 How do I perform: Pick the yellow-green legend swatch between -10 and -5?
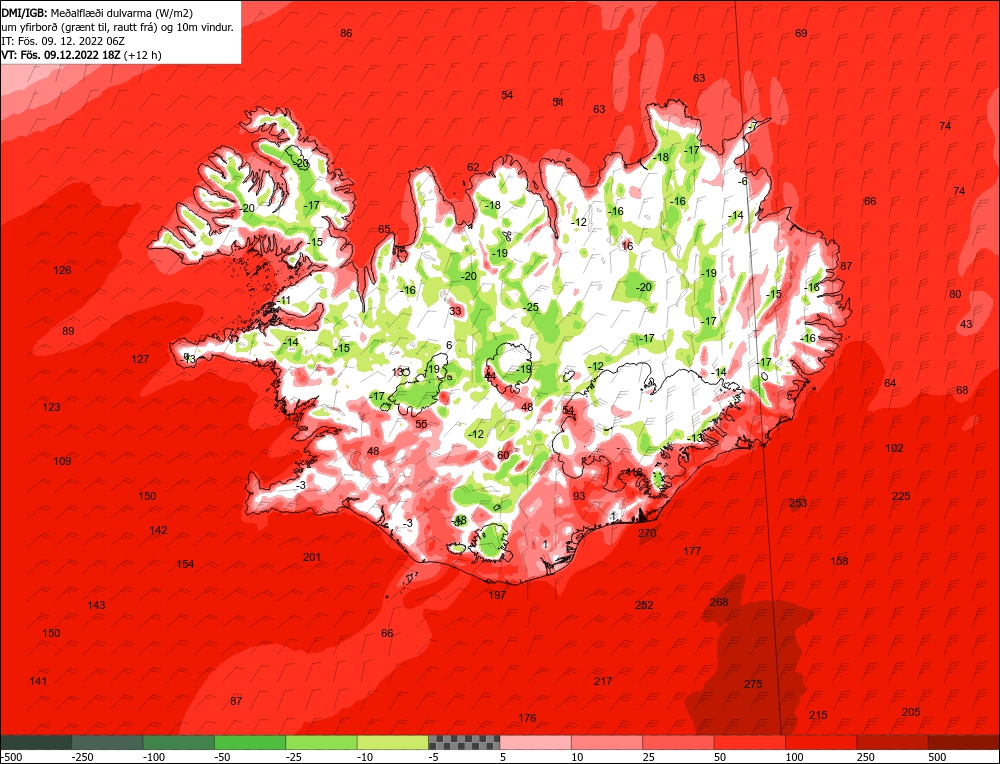pyautogui.click(x=393, y=742)
